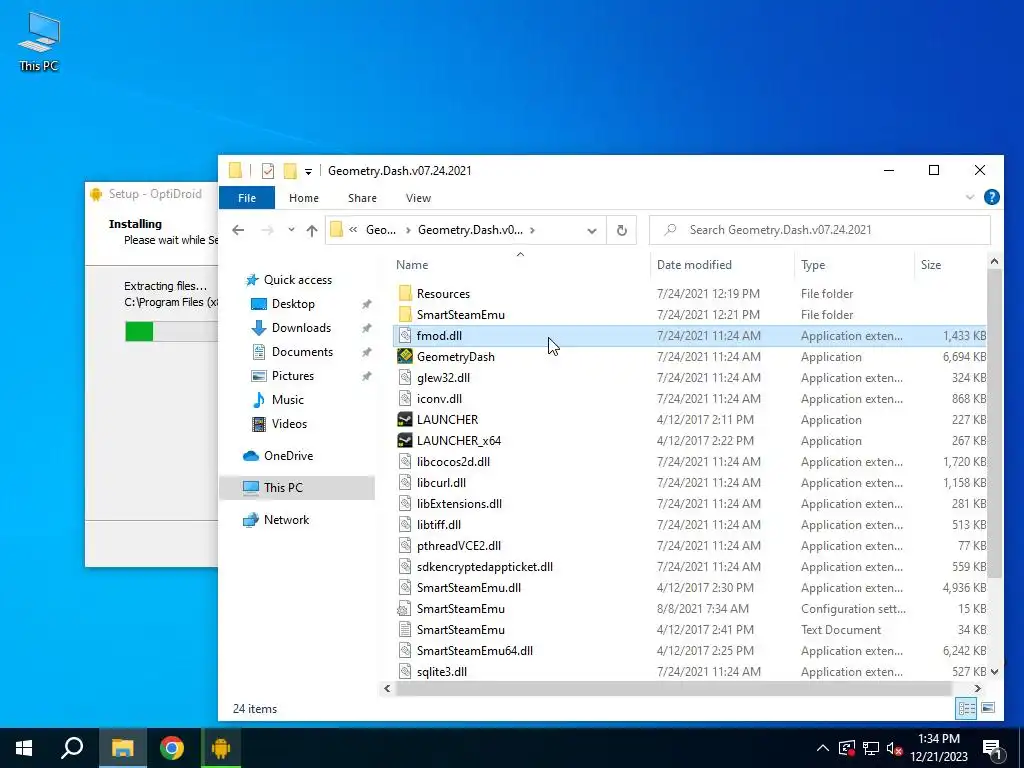Click the GeometryDash application icon
This screenshot has width=1024, height=768.
coord(405,357)
